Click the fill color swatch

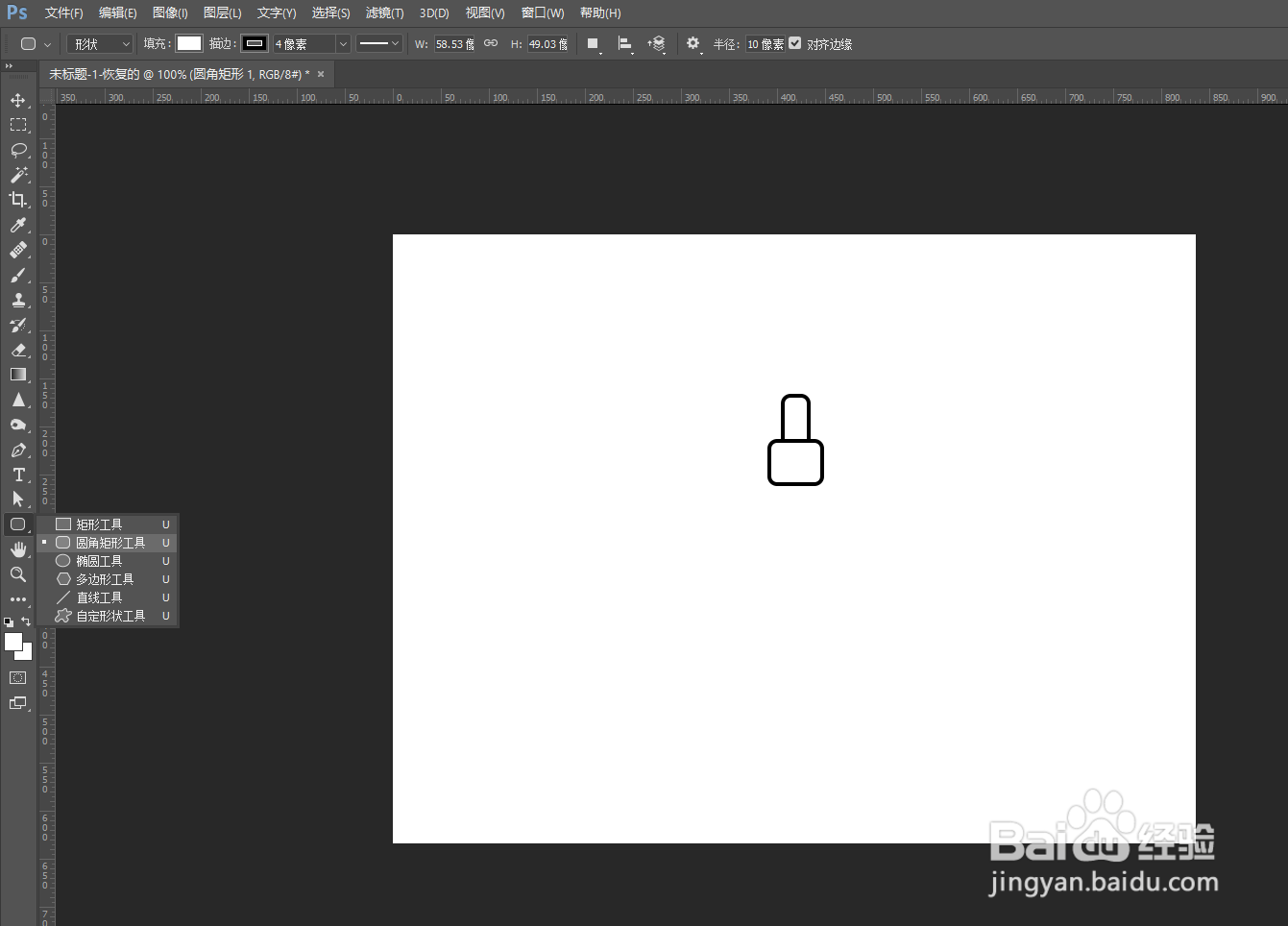tap(189, 43)
